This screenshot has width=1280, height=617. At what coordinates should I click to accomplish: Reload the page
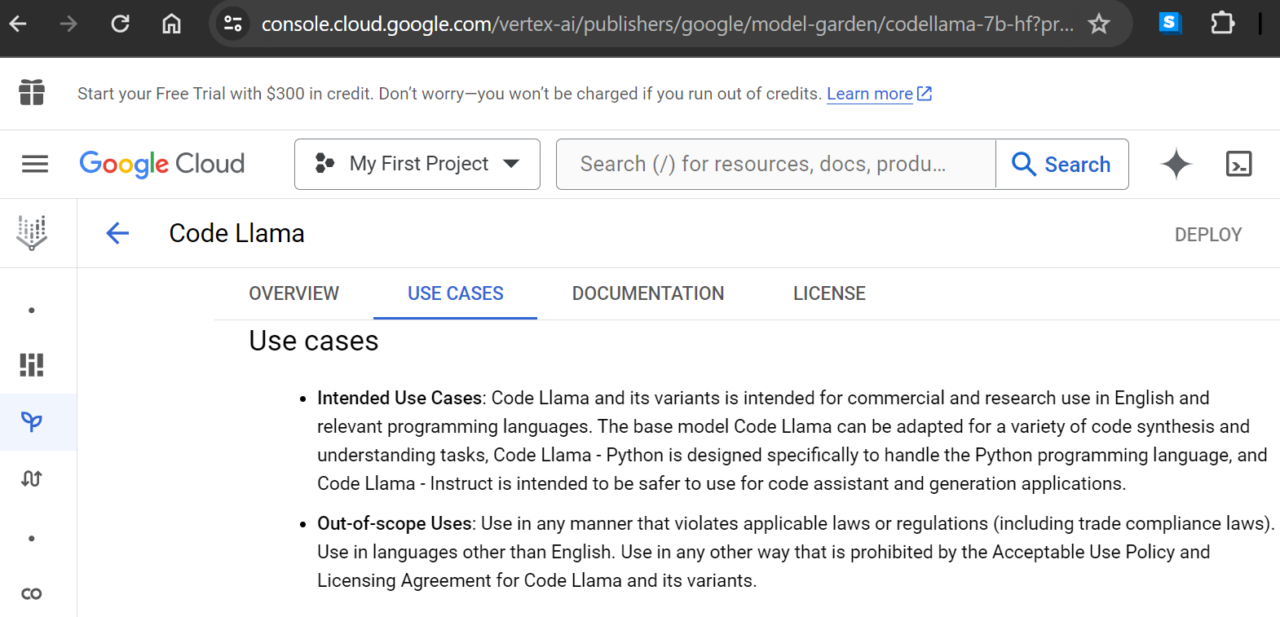click(x=120, y=23)
